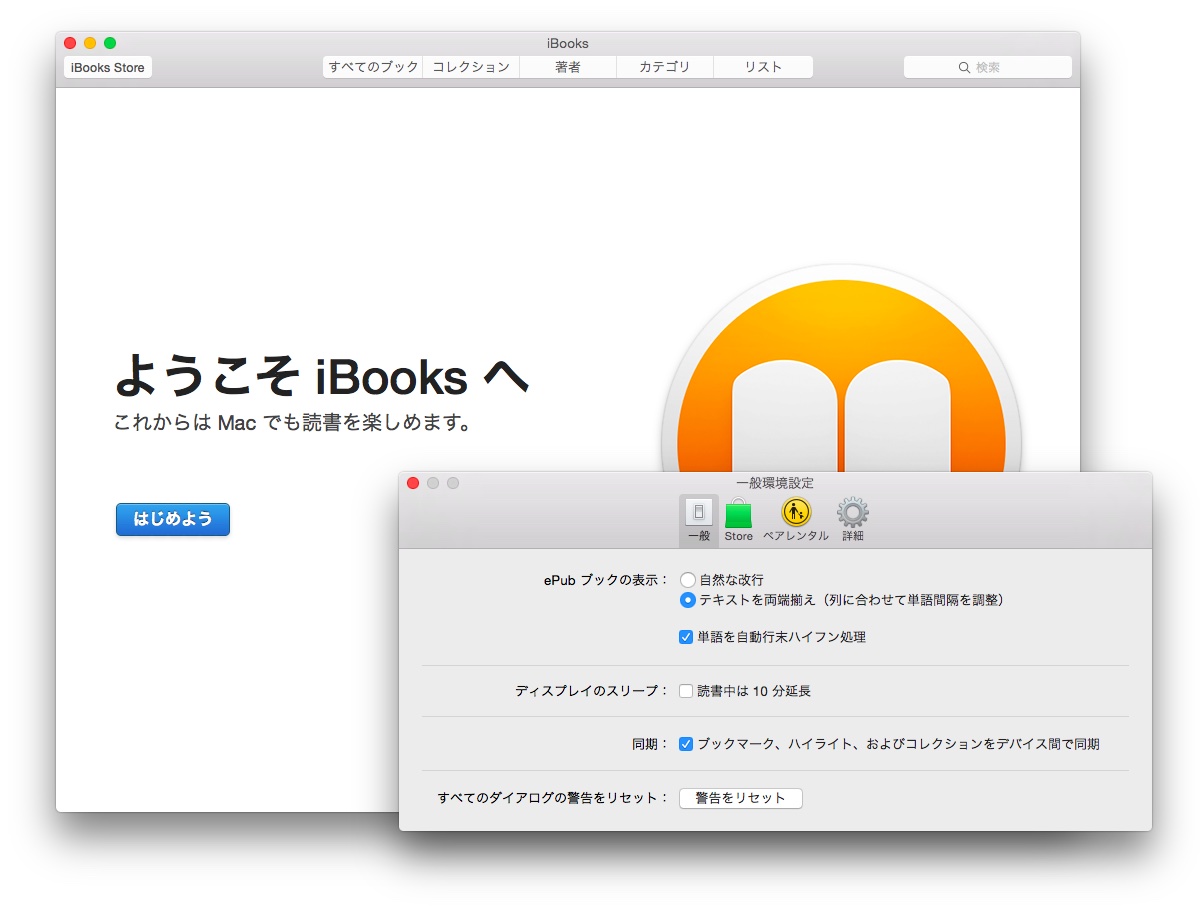Switch to 著者 tab
The width and height of the screenshot is (1200, 910).
(x=568, y=67)
